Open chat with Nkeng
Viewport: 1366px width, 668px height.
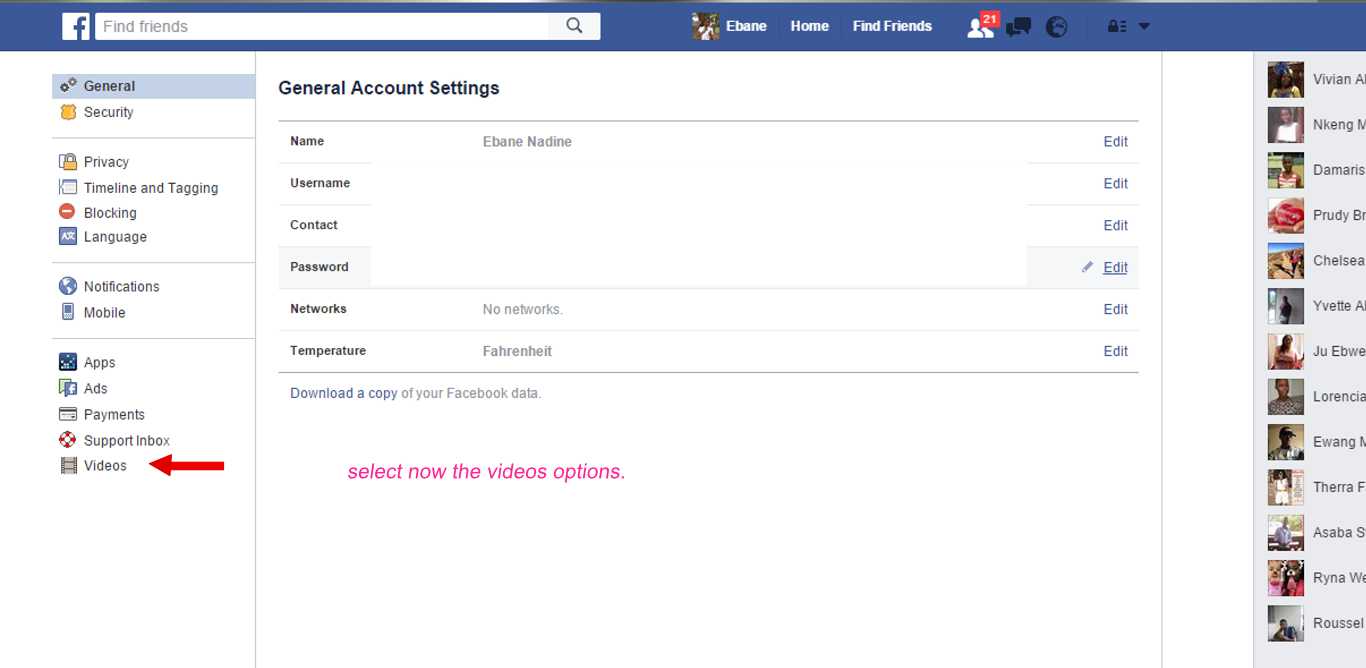coord(1316,125)
